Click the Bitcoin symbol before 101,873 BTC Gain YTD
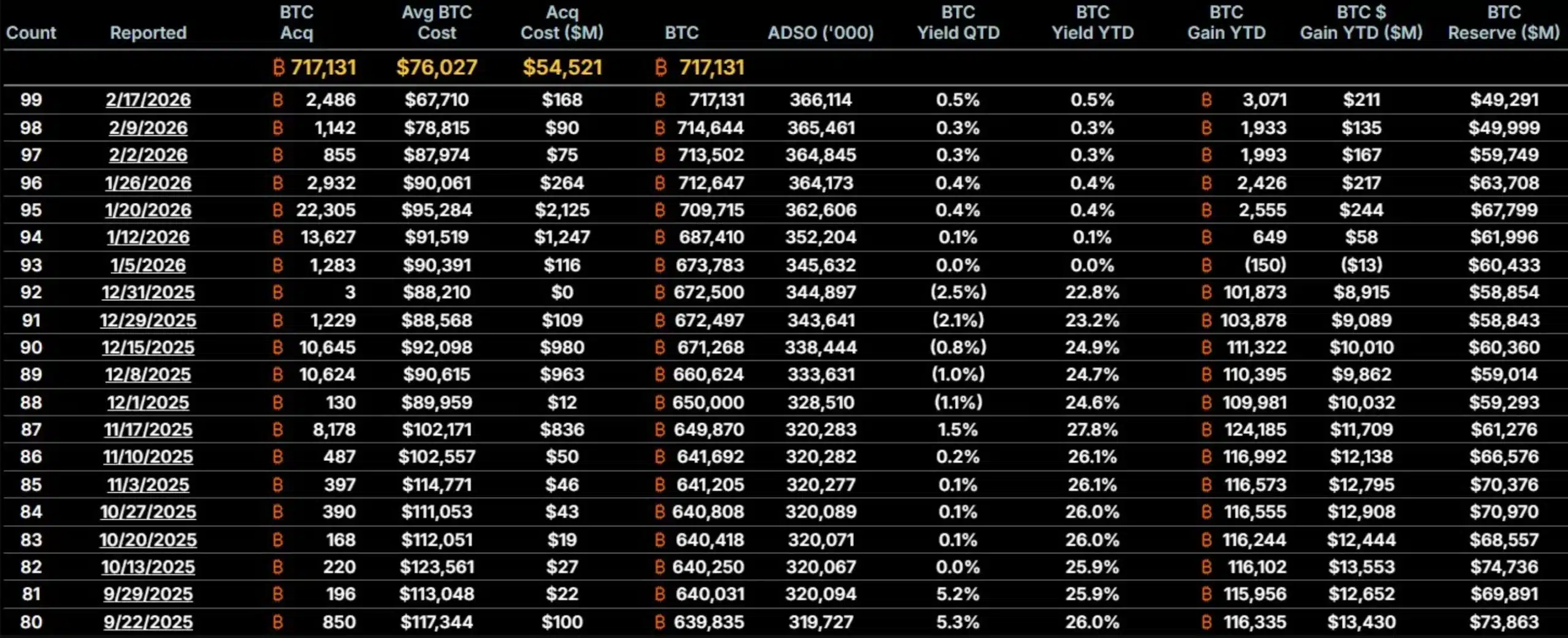 coord(1207,292)
